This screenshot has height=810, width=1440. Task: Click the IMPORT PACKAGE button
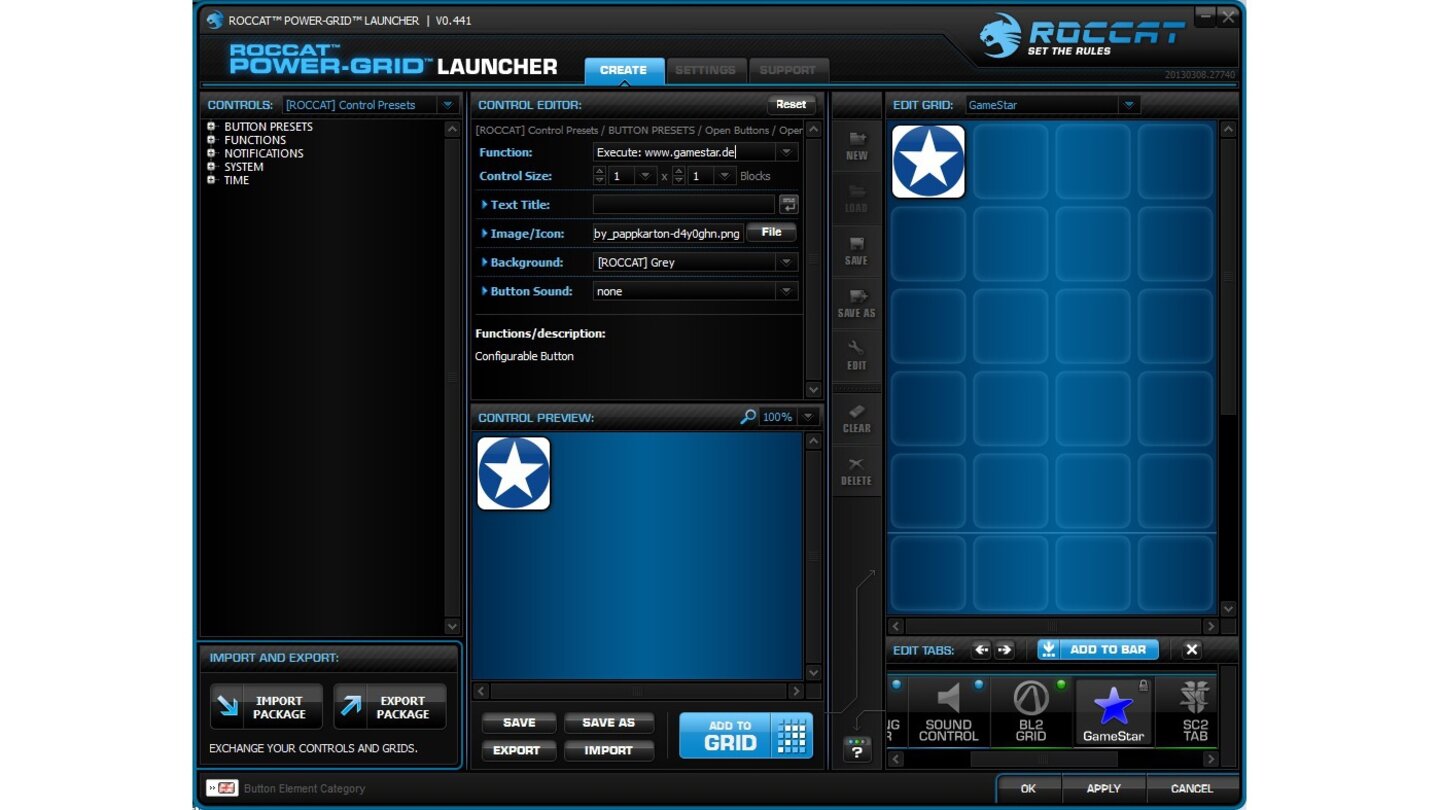click(x=266, y=707)
